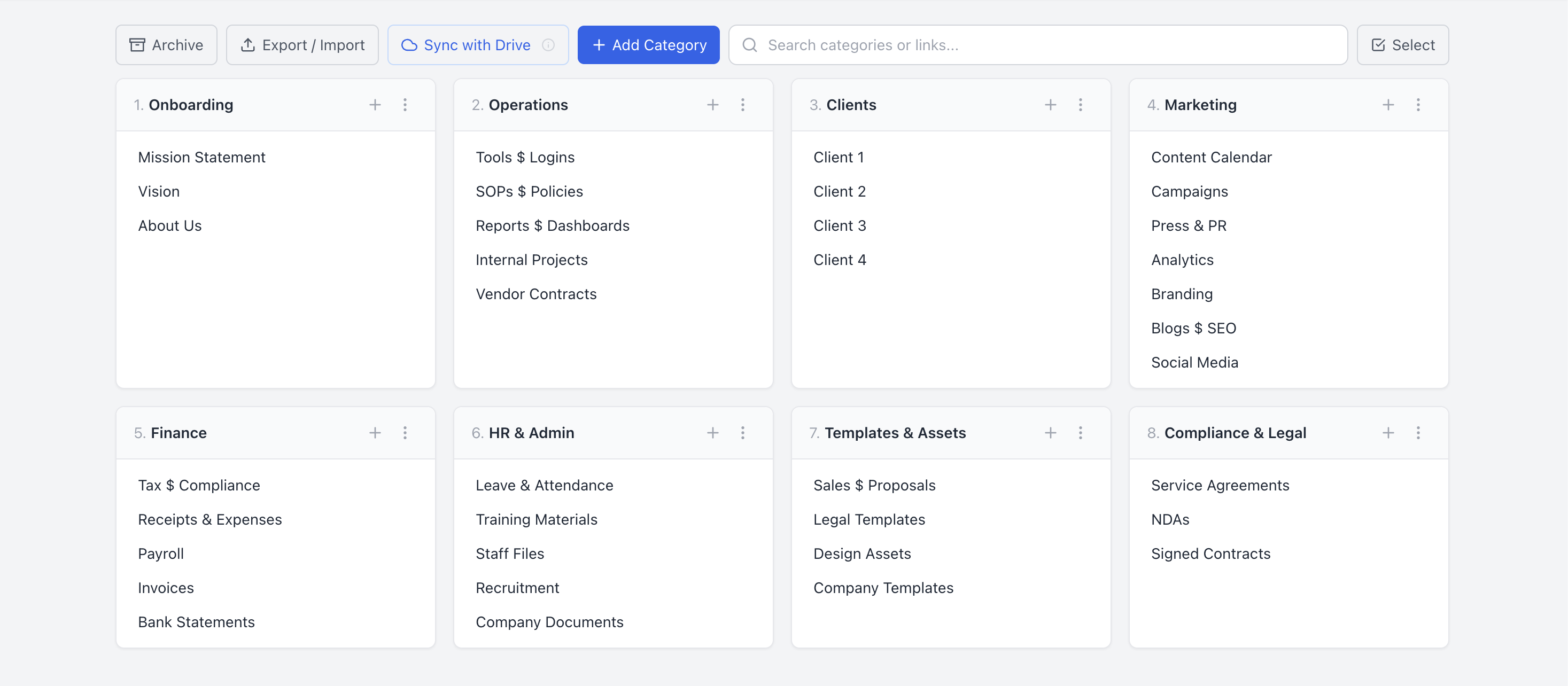Image resolution: width=1568 pixels, height=686 pixels.
Task: Open the Campaigns link
Action: coord(1190,191)
